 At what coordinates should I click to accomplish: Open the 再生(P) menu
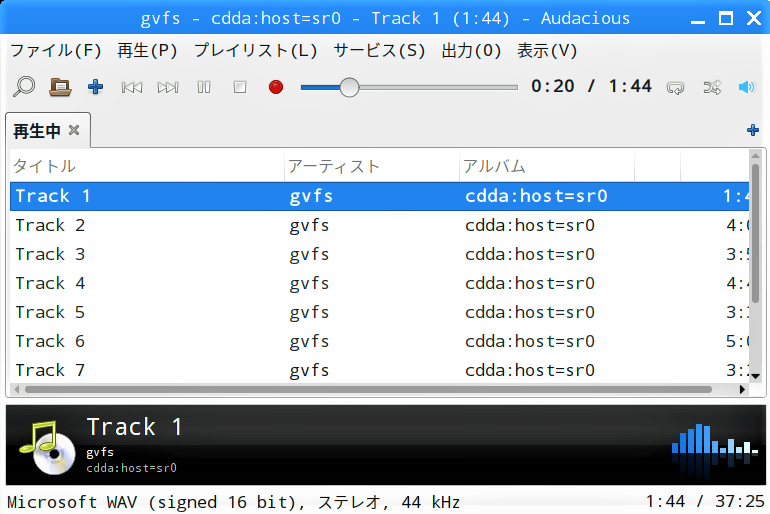(x=147, y=51)
